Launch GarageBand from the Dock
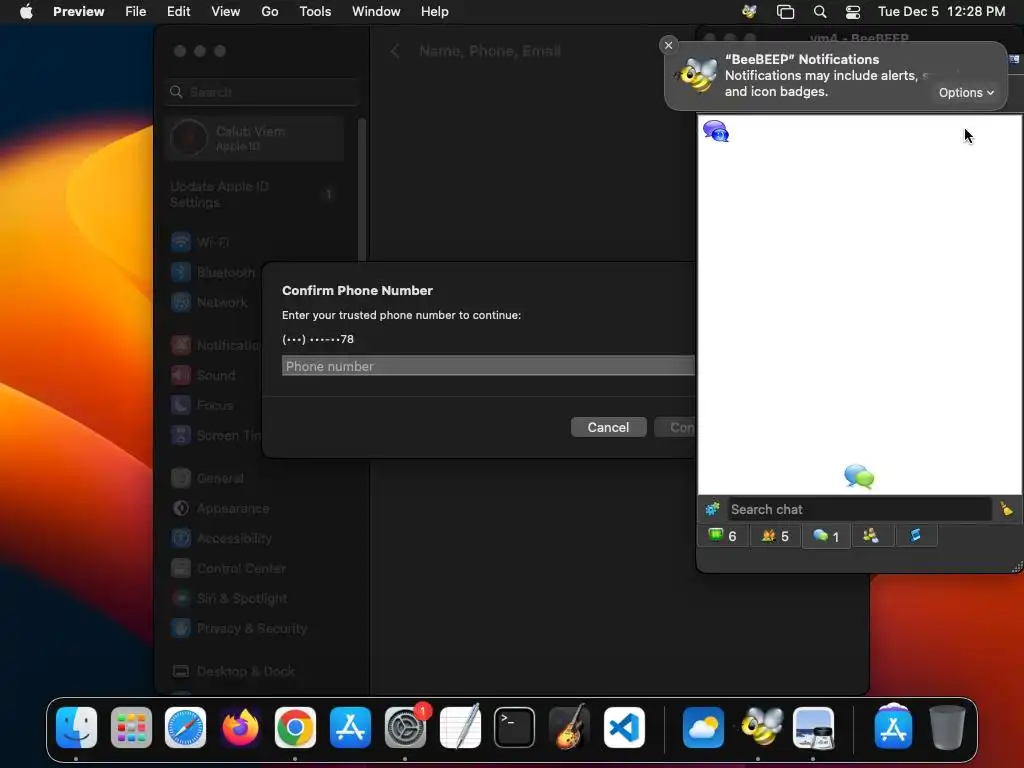The height and width of the screenshot is (768, 1024). [569, 726]
